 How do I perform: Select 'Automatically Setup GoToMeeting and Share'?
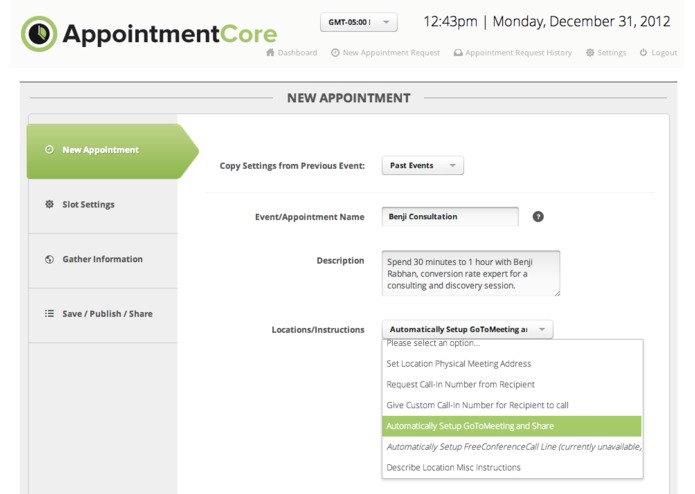[x=512, y=426]
